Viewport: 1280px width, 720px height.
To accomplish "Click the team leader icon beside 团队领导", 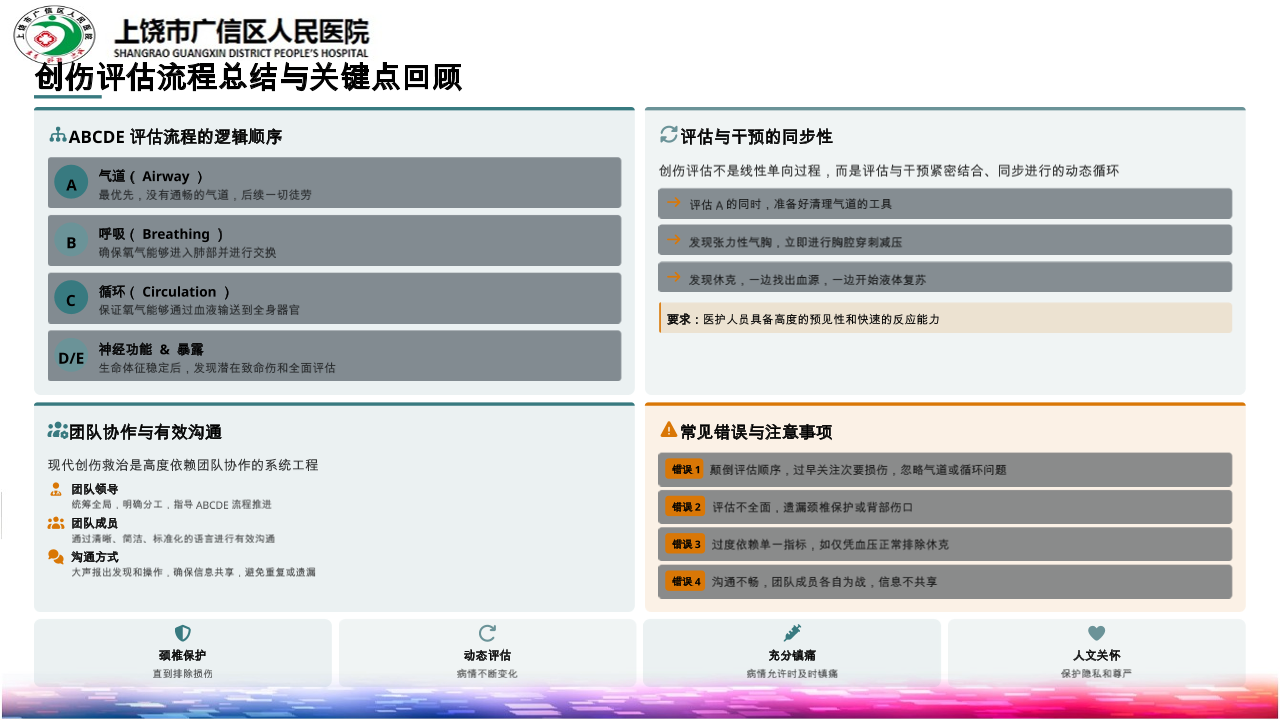I will (56, 490).
